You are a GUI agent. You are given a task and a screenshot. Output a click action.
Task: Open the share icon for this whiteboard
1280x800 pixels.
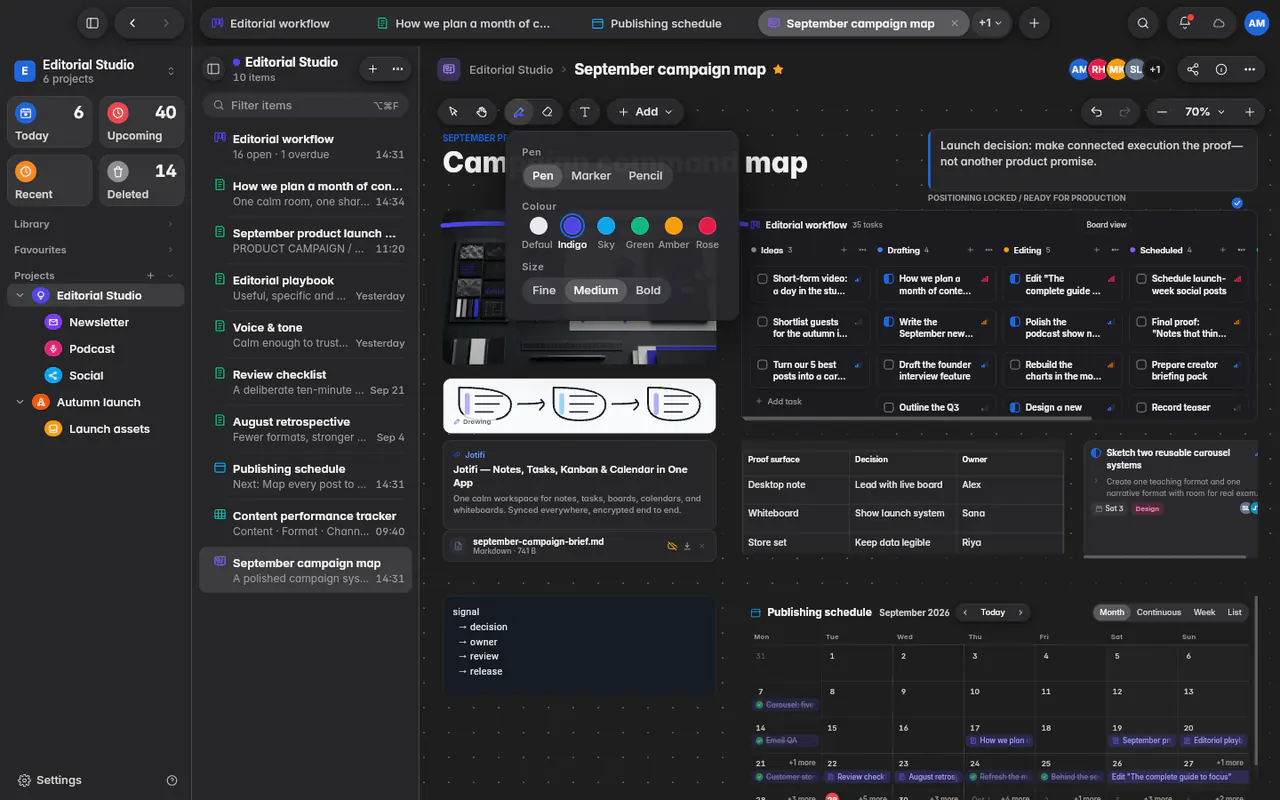pos(1193,70)
